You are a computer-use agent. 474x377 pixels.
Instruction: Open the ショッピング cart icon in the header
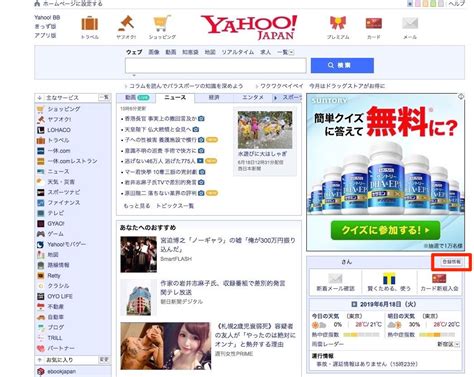click(162, 23)
